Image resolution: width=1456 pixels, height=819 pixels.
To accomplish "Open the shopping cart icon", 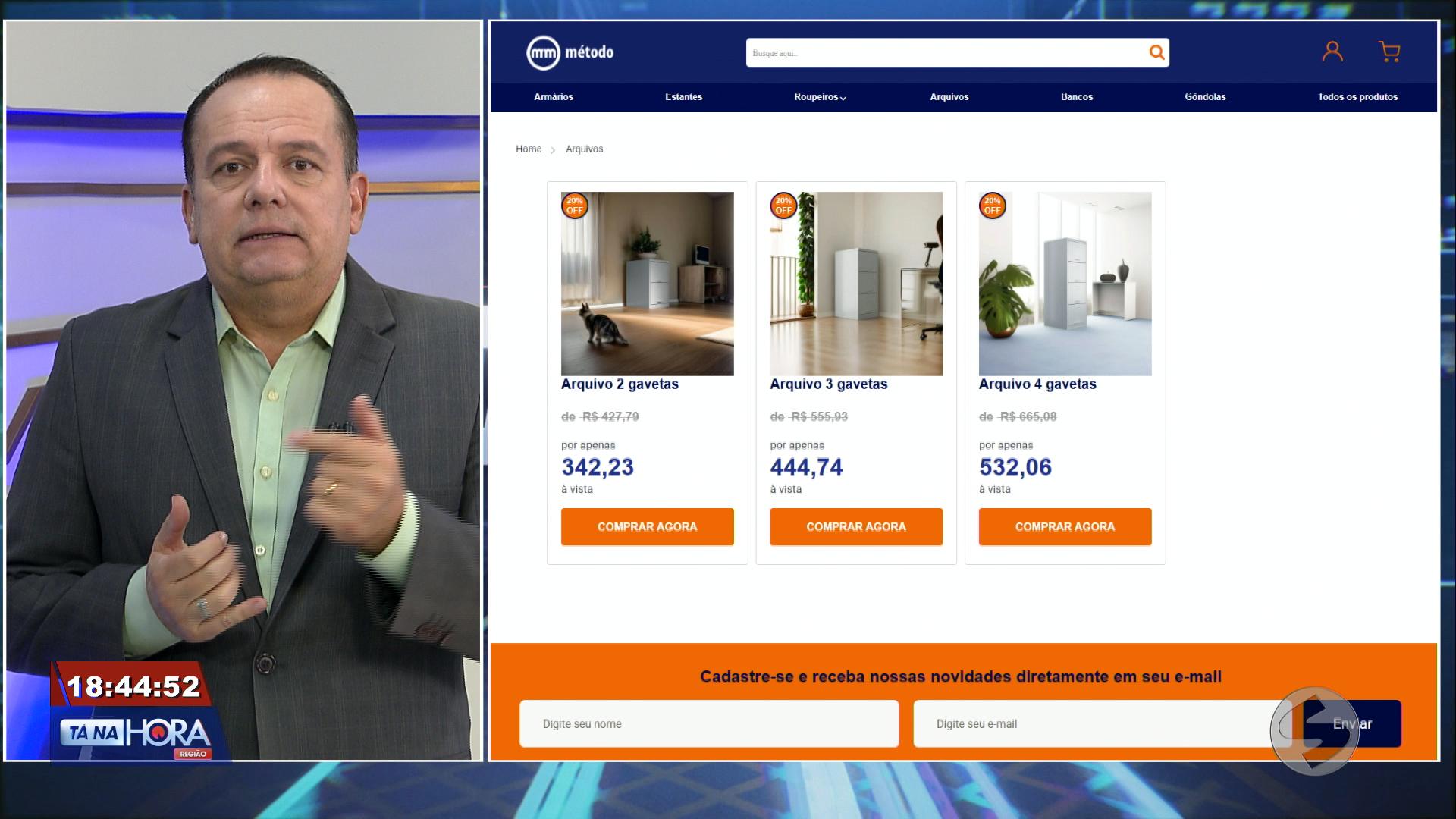I will 1389,52.
